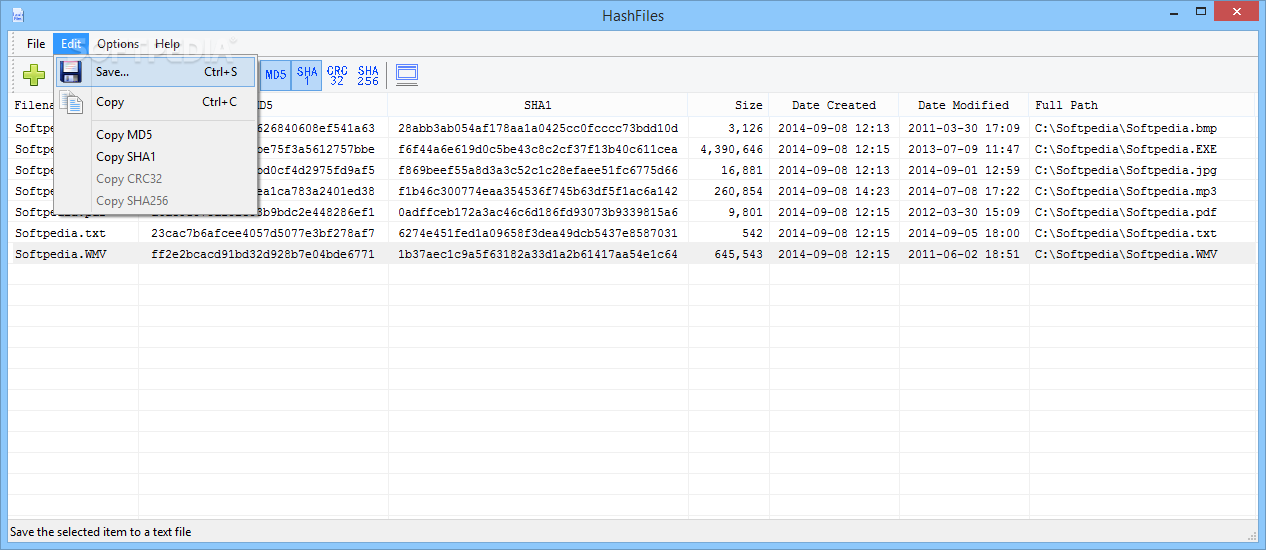Screen dimensions: 1266x550
Task: Click Date Modified 2014-09-05 18:00
Action: (x=964, y=233)
